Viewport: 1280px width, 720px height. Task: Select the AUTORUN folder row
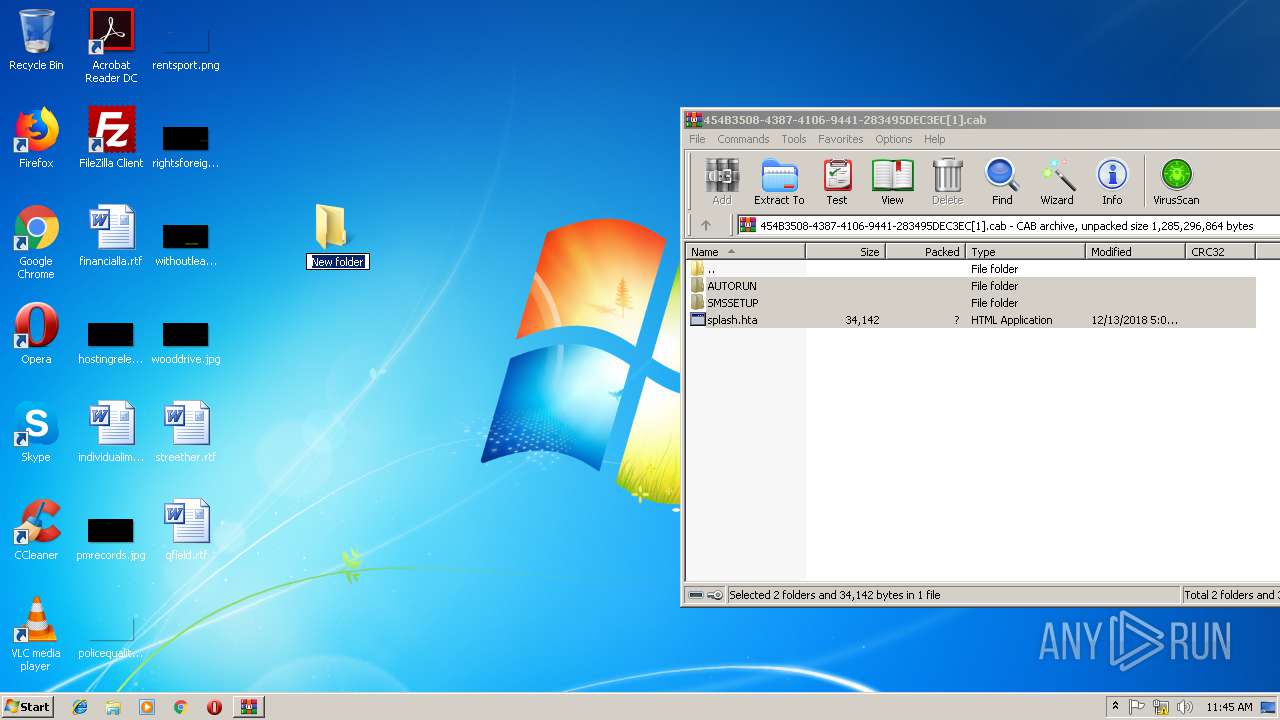970,286
